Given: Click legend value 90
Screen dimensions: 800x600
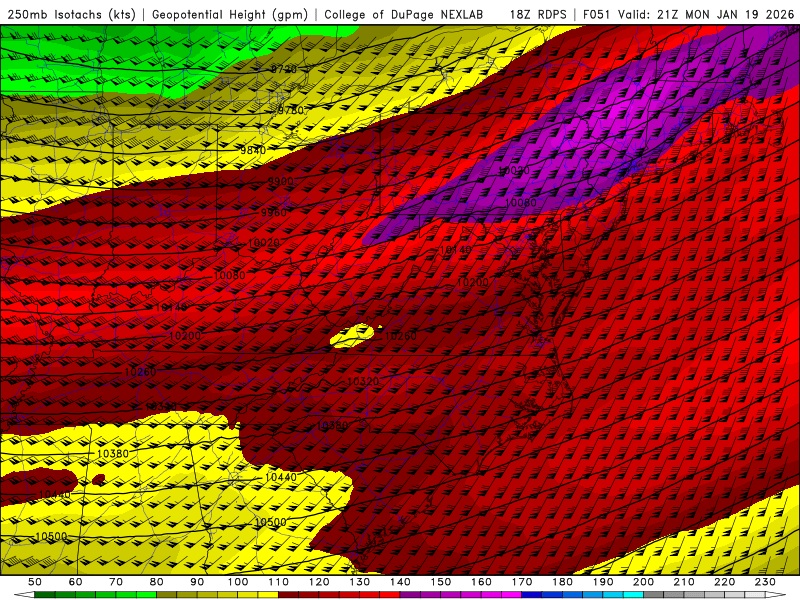Looking at the screenshot, I should click(197, 582).
